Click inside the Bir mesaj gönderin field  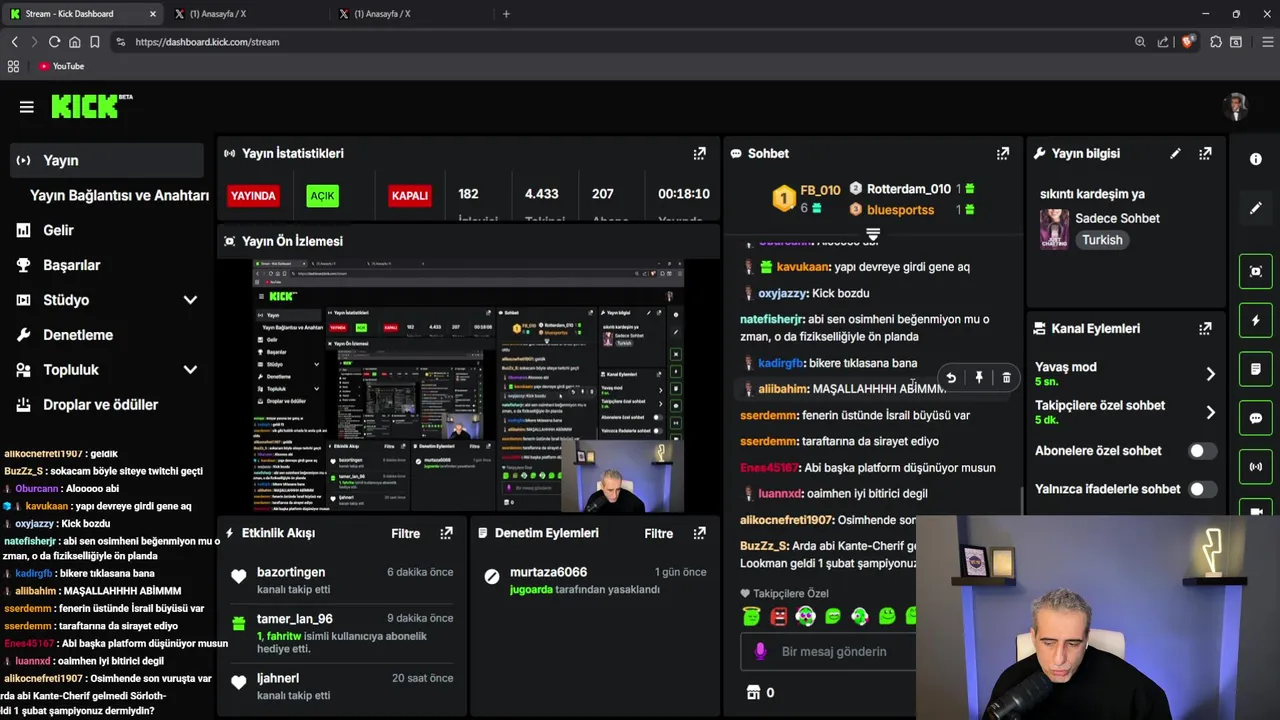click(x=828, y=651)
